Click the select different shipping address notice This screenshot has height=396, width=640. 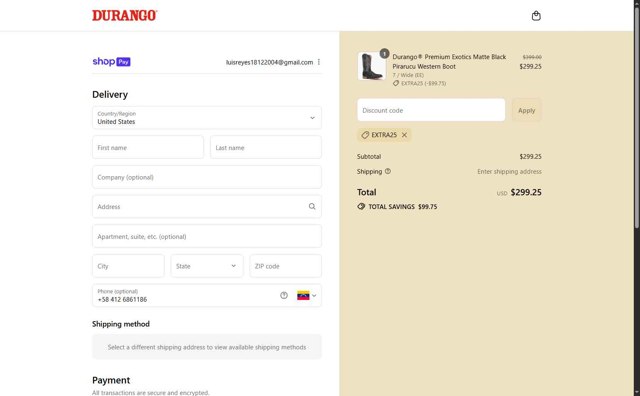[x=207, y=347]
